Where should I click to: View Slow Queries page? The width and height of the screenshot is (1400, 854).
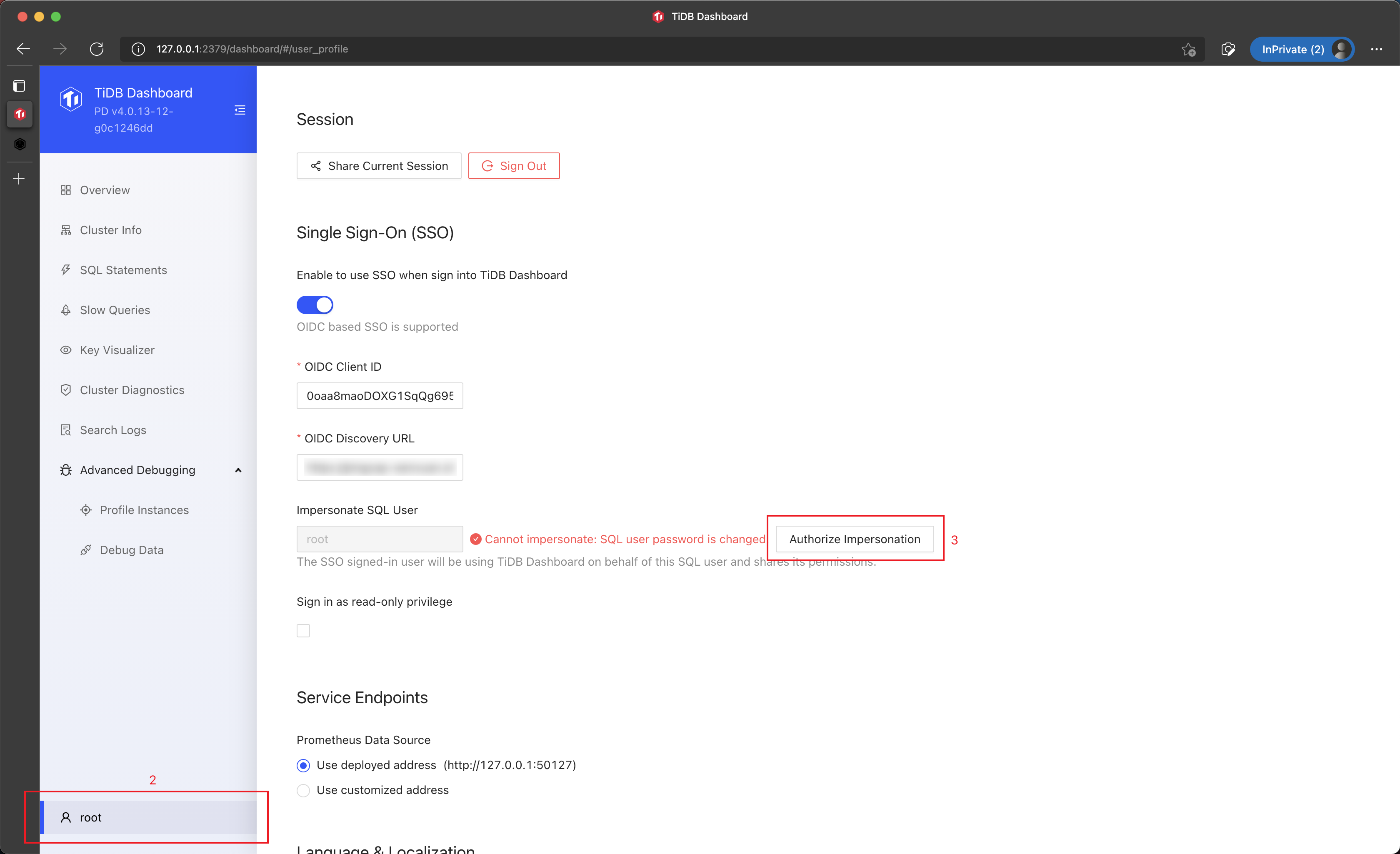tap(115, 310)
